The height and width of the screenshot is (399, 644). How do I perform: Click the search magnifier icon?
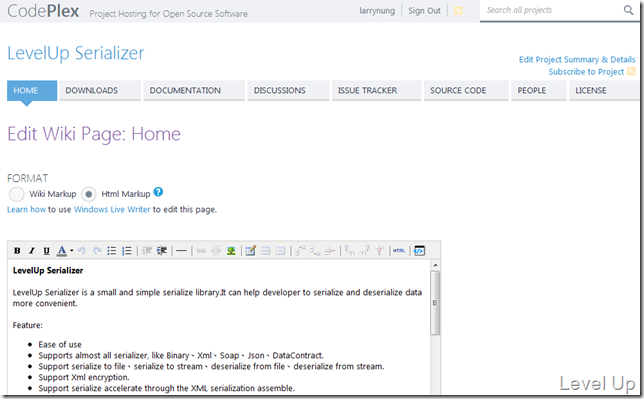[628, 10]
